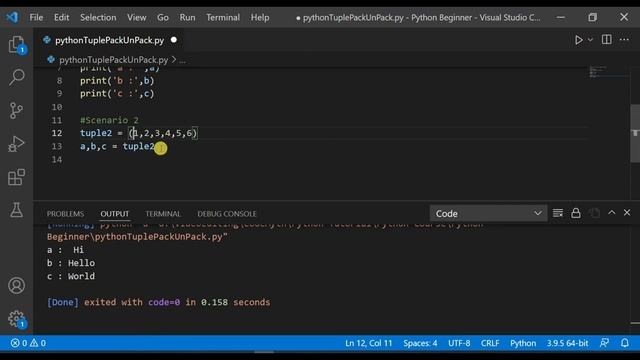640x360 pixels.
Task: Switch to the PROBLEMS panel tab
Action: click(65, 214)
